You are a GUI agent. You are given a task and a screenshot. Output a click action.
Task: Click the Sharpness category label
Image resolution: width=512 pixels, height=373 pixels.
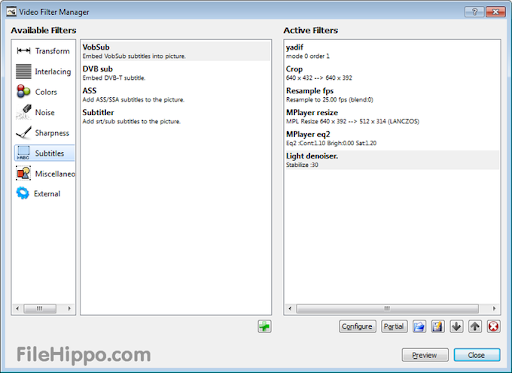pyautogui.click(x=52, y=133)
